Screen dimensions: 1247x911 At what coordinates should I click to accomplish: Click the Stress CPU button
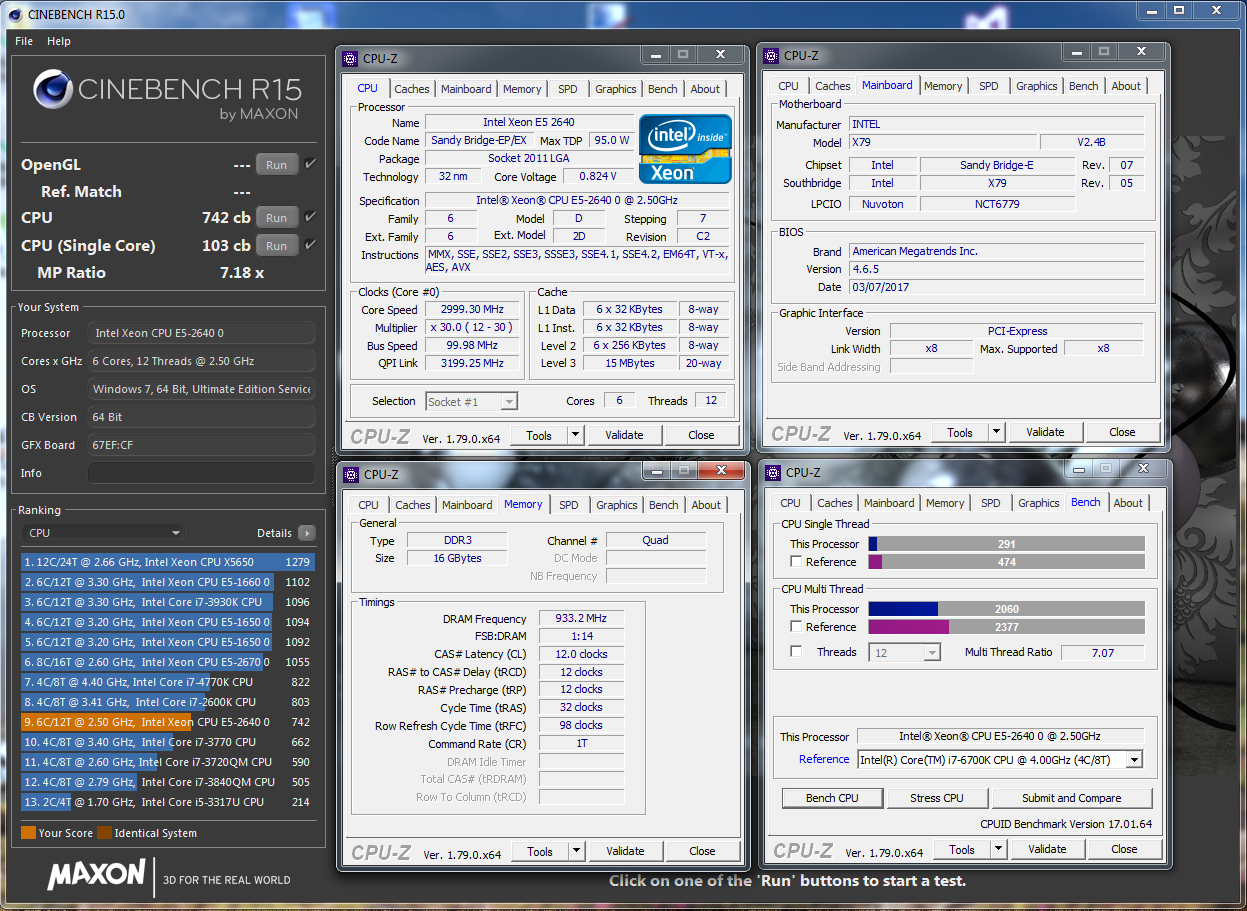(x=937, y=798)
